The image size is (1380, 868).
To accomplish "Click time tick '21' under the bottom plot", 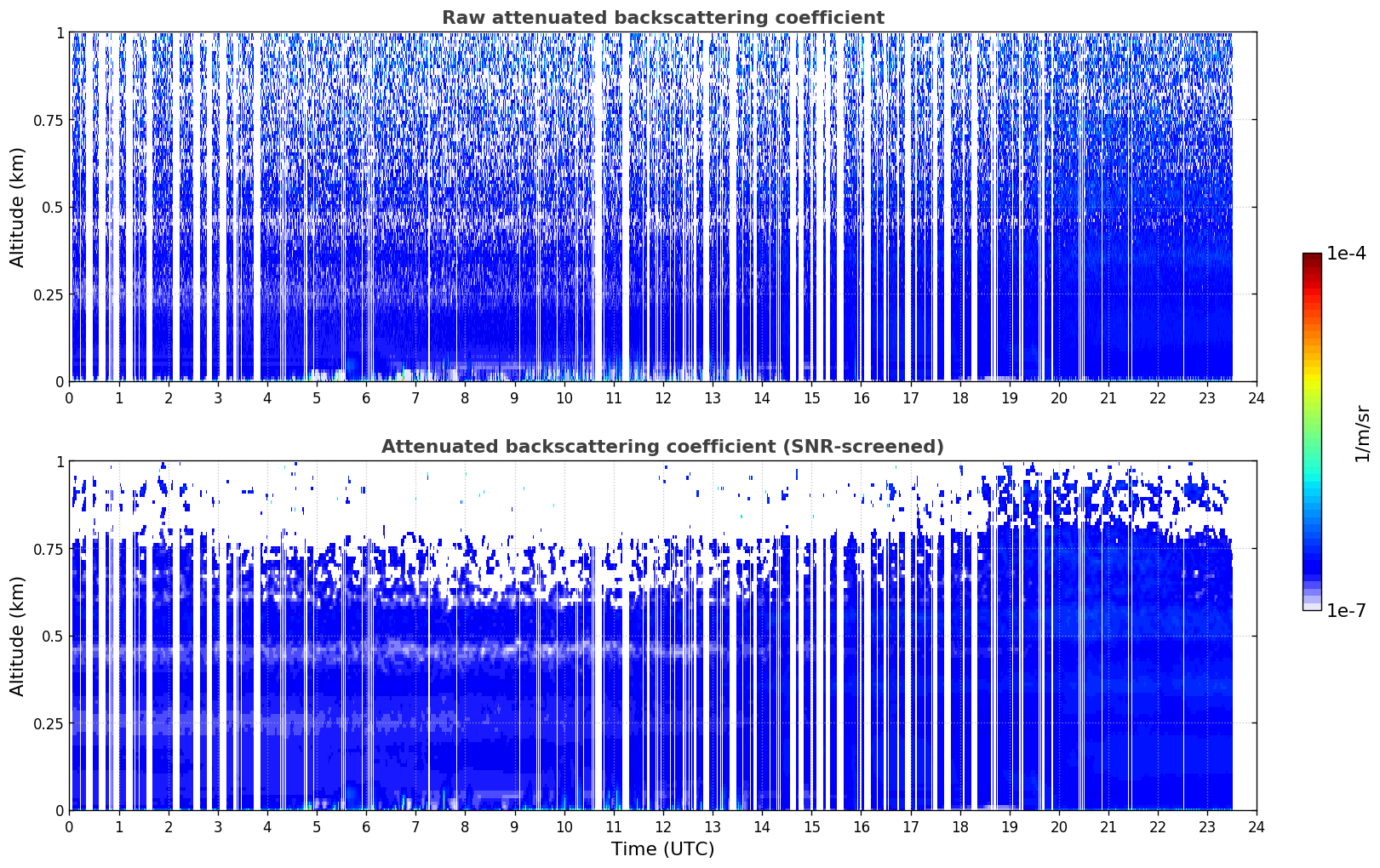I will pos(1108,826).
